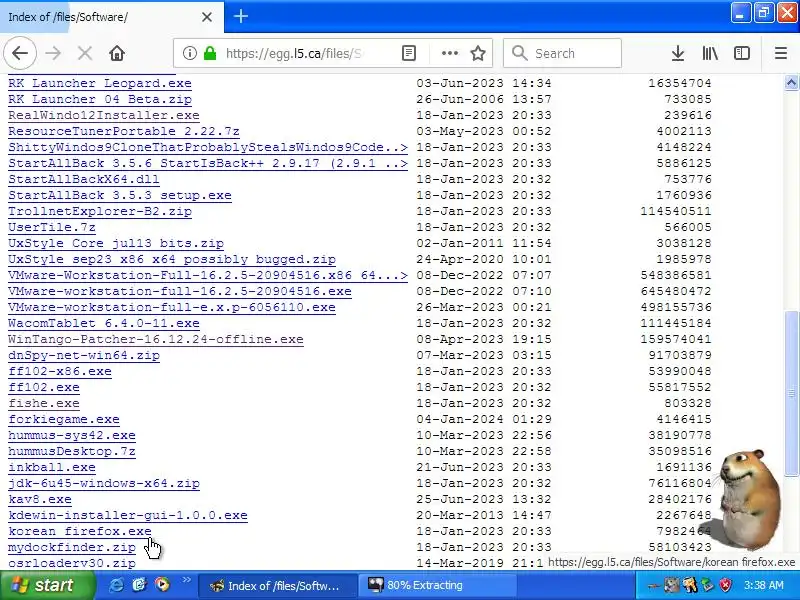
Task: Click the taskbar clock showing 3:38 AM
Action: [x=764, y=585]
